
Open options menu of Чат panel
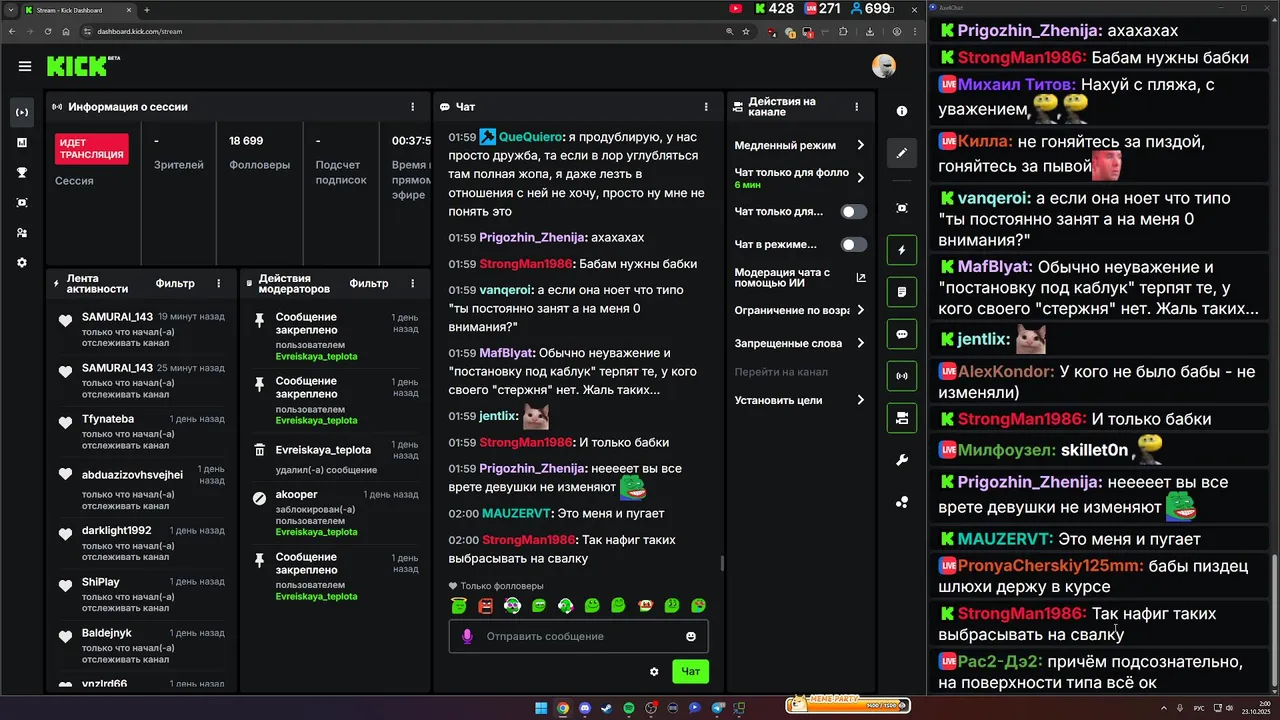(706, 107)
